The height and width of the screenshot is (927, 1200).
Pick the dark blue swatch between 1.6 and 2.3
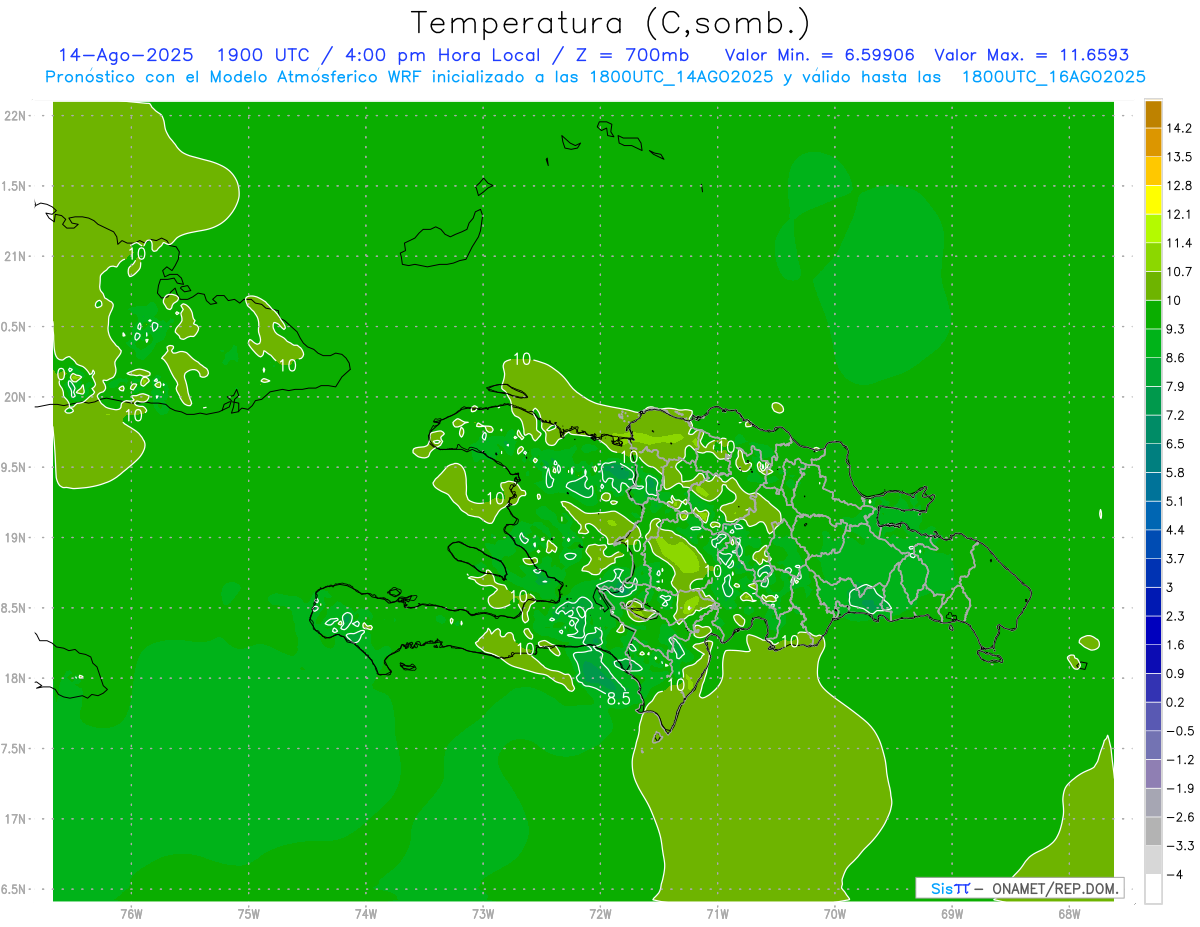1153,630
